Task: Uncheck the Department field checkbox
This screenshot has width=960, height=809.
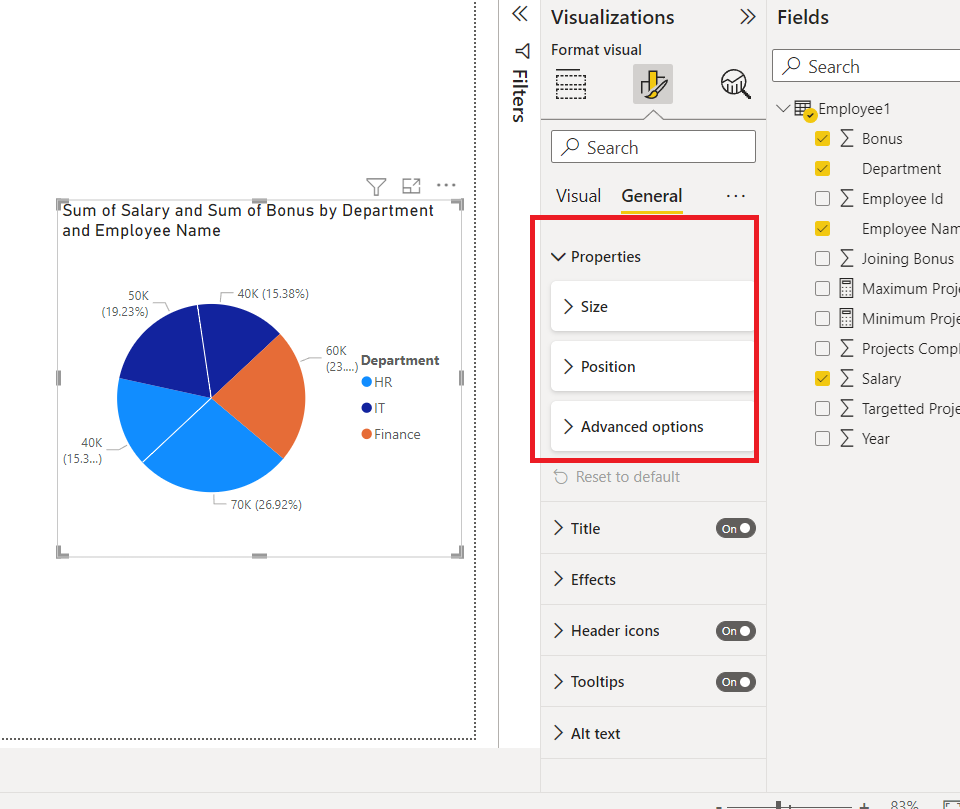Action: click(x=822, y=168)
